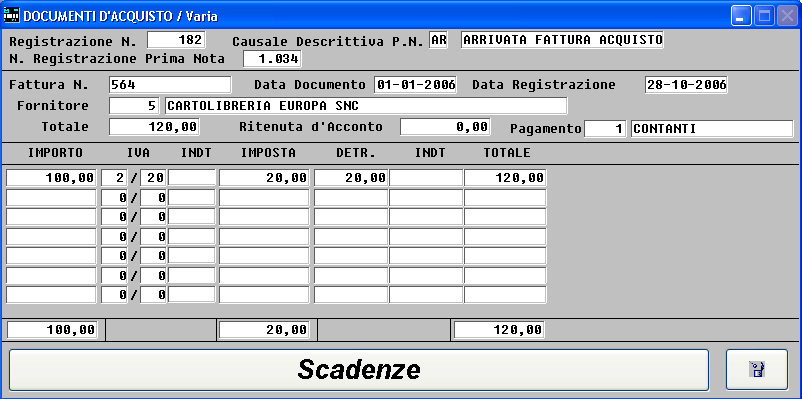The image size is (802, 399).
Task: Select the Fattura N. field with 564
Action: [170, 85]
